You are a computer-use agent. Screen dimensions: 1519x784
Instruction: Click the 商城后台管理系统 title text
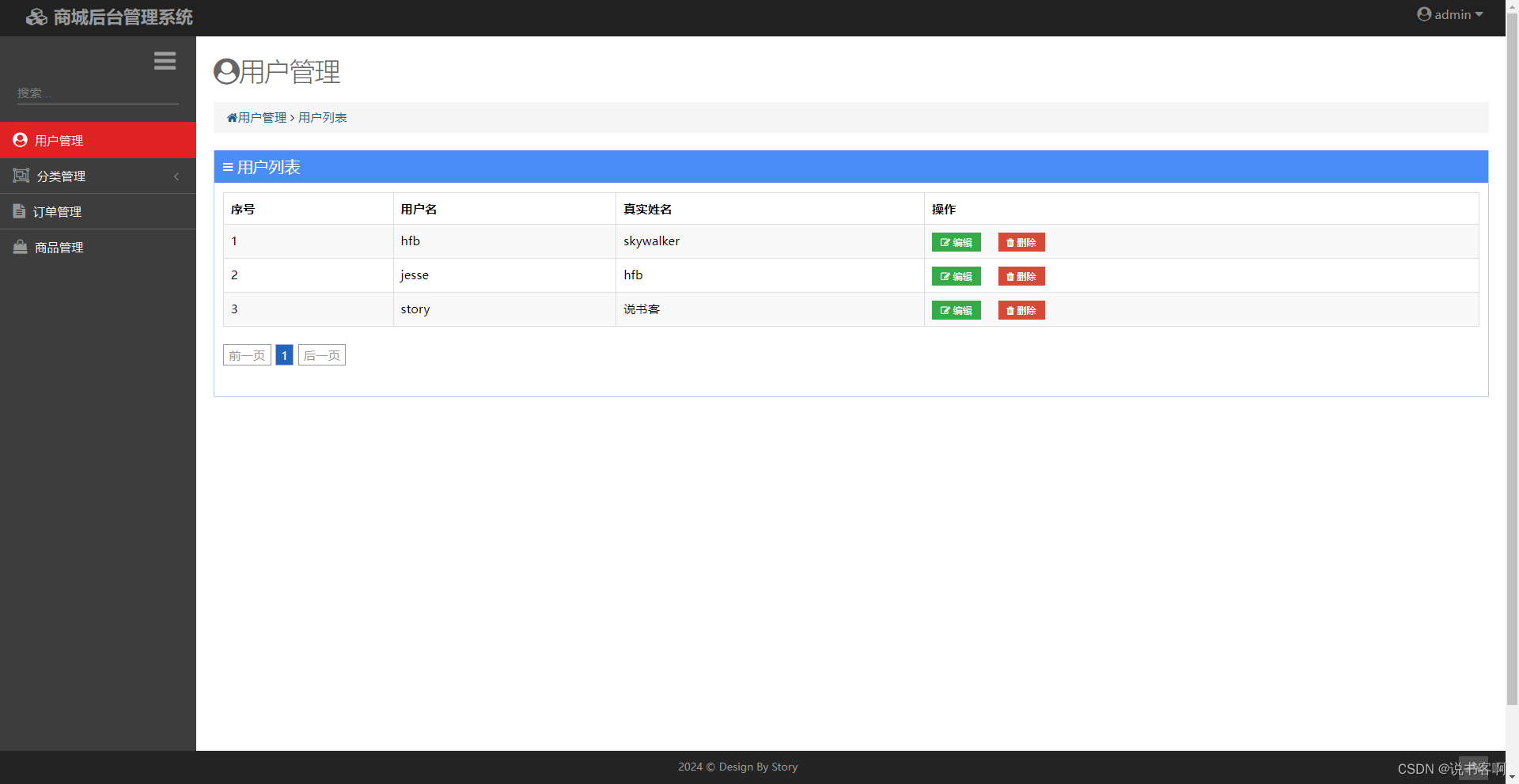(x=123, y=17)
